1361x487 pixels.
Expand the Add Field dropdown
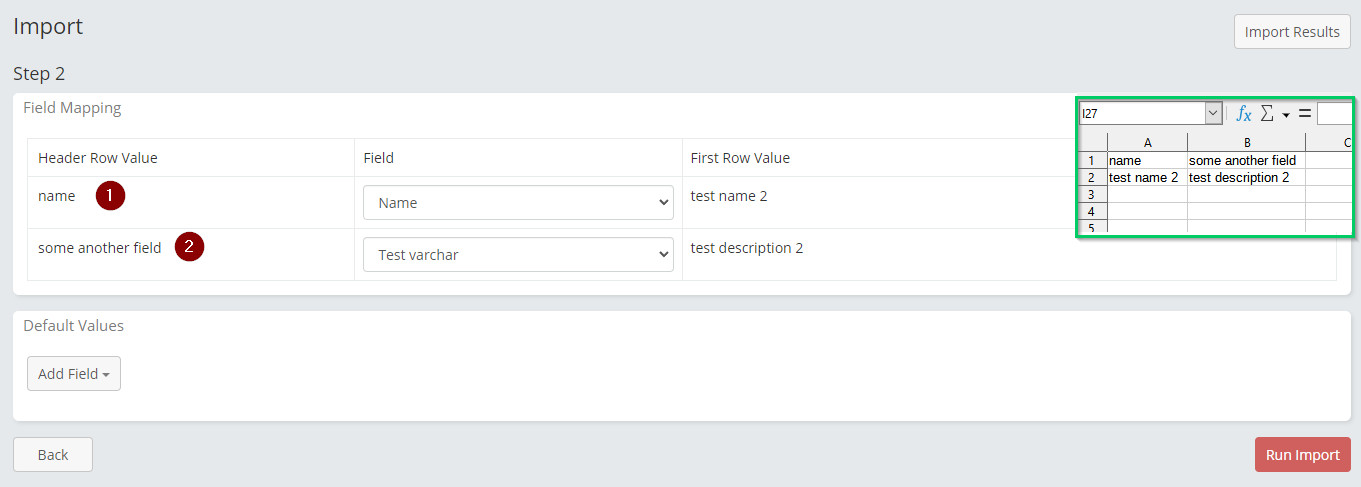(x=73, y=374)
